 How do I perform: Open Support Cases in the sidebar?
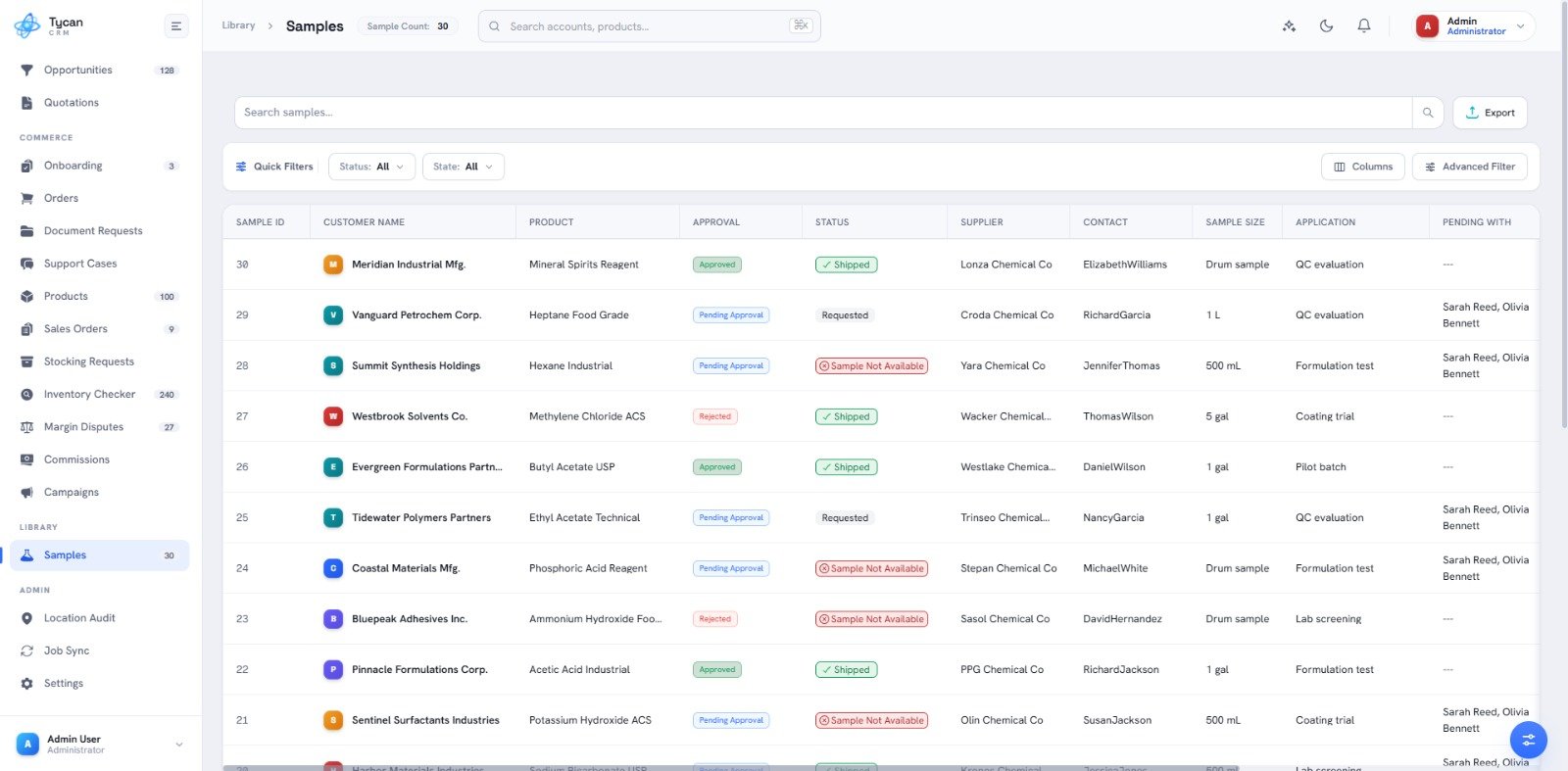[99, 264]
